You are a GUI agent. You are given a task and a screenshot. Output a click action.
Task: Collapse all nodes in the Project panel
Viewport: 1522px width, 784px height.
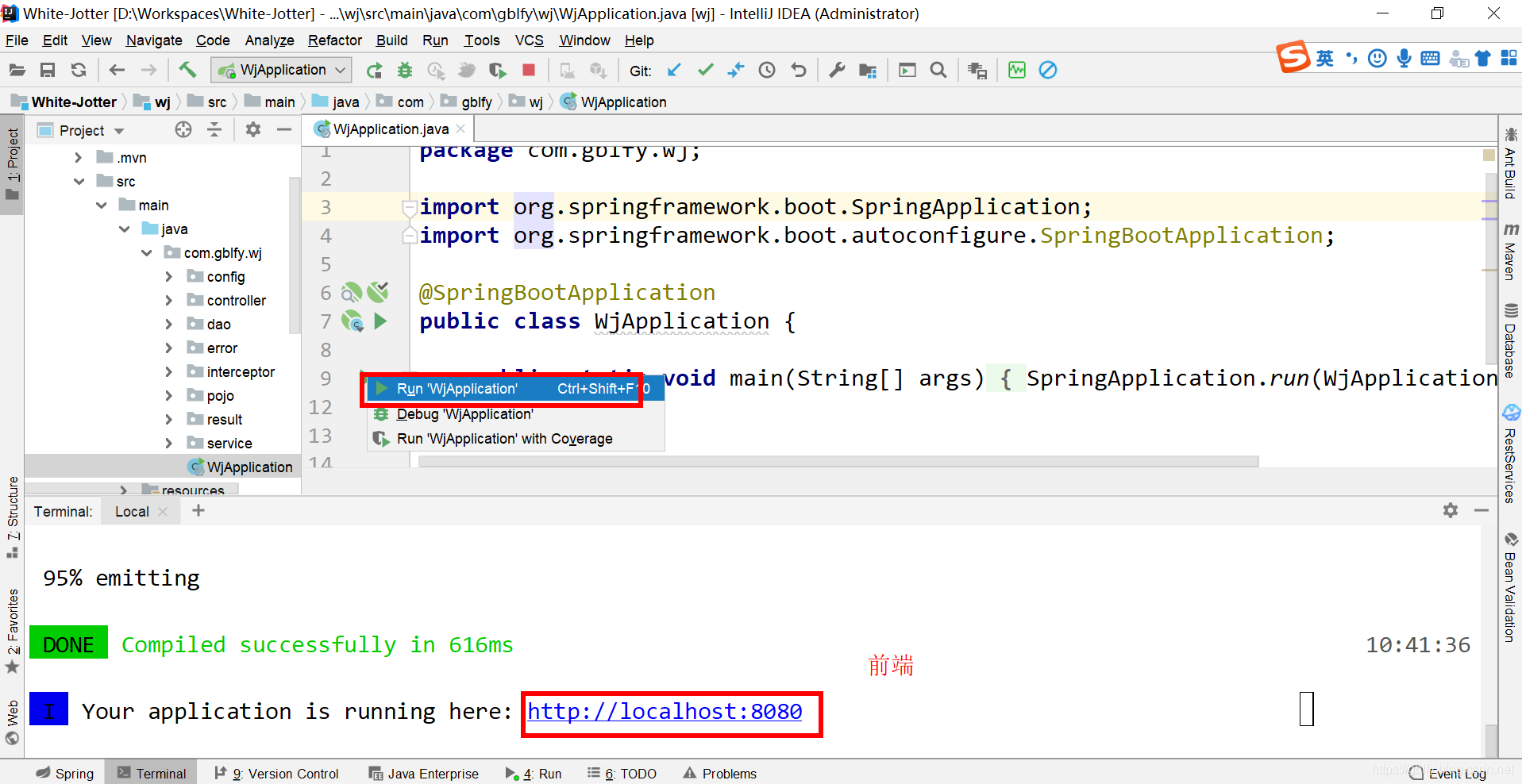click(214, 129)
